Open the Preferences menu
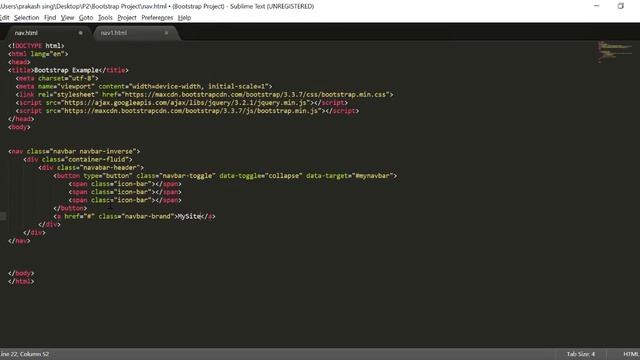 pos(157,18)
